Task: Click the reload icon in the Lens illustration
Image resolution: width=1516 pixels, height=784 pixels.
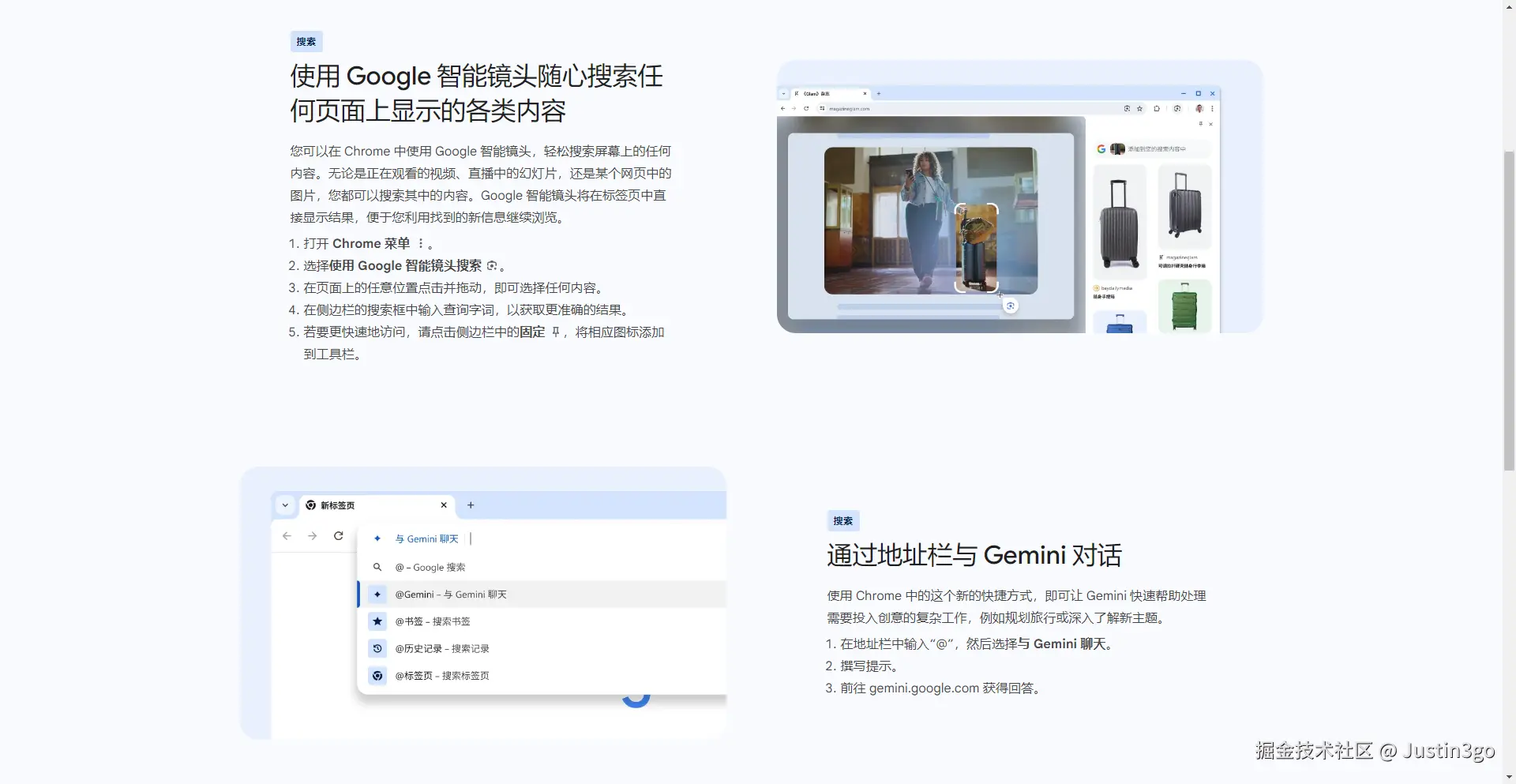Action: (806, 108)
